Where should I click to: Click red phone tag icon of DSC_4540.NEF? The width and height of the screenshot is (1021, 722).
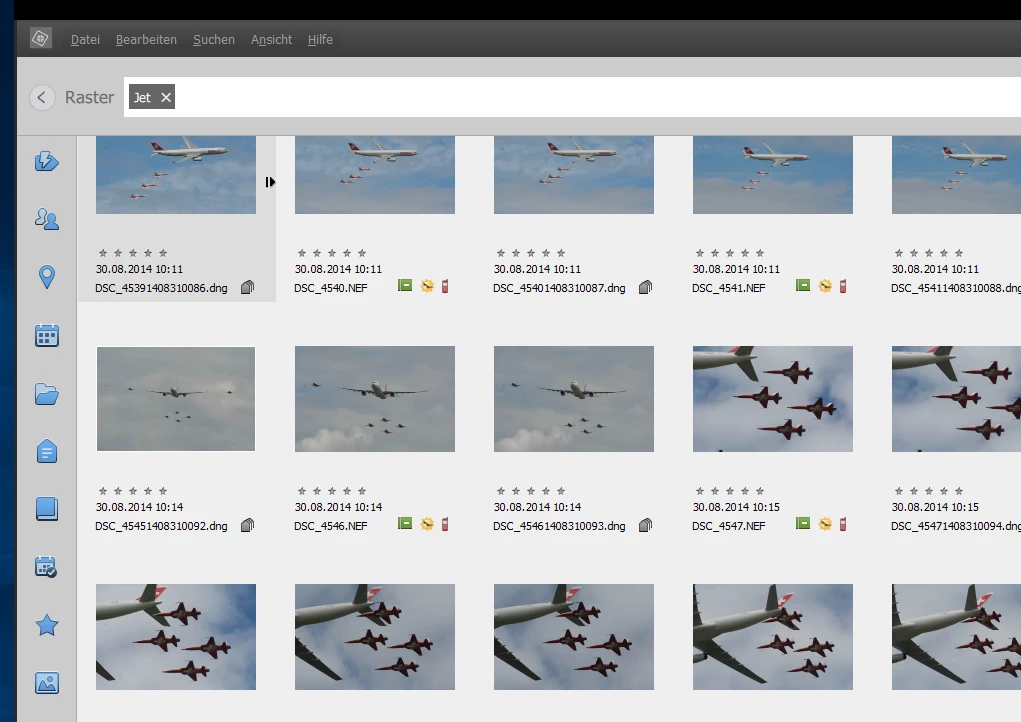pyautogui.click(x=445, y=286)
